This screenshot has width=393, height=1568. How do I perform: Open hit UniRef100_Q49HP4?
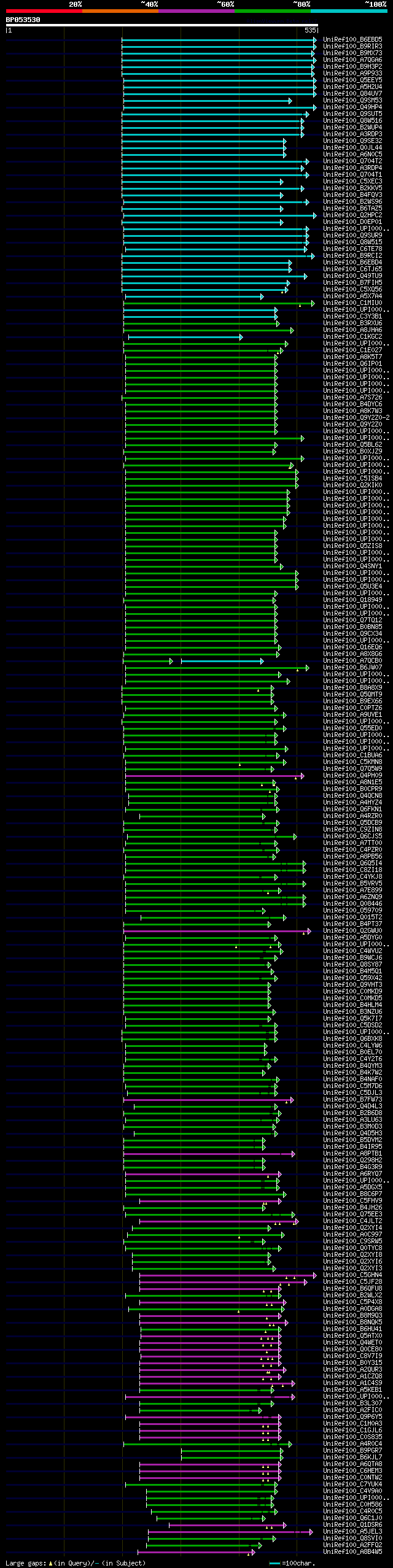click(x=352, y=107)
